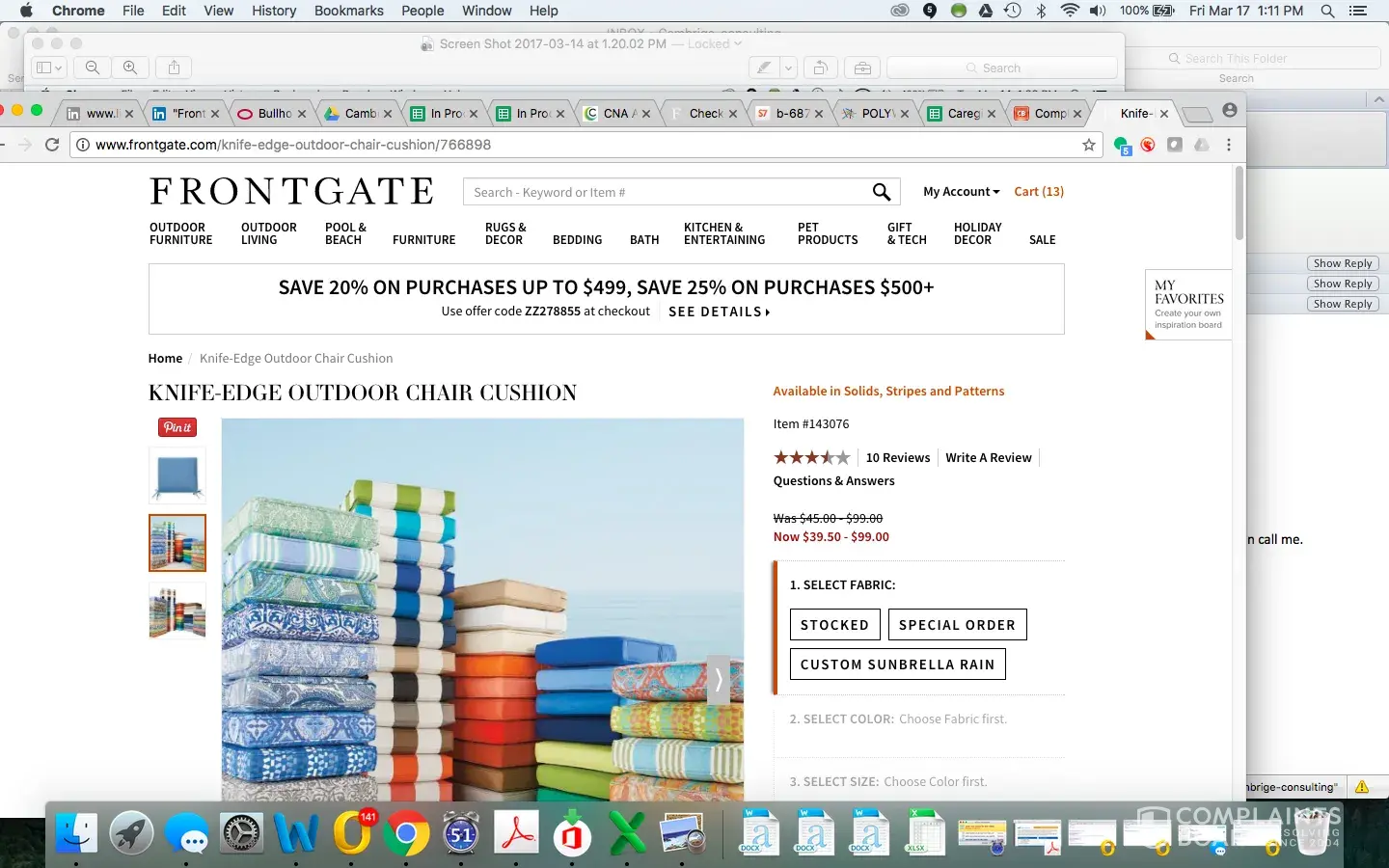The height and width of the screenshot is (868, 1389).
Task: Click the first Show Reply button in Mail
Action: 1343,263
